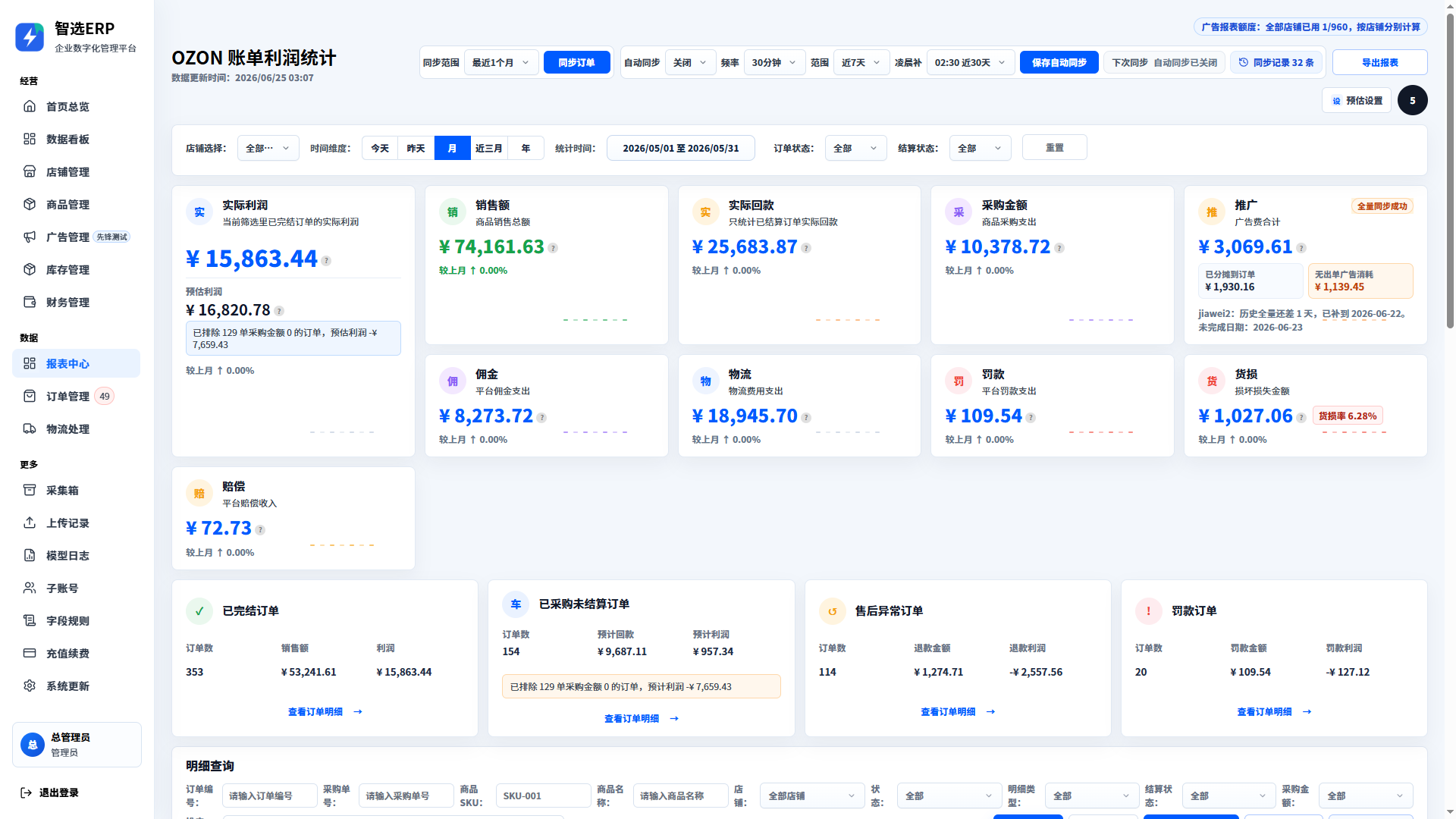Switch to the 近三月 time tab
Screen dimensions: 1456x819
(489, 148)
